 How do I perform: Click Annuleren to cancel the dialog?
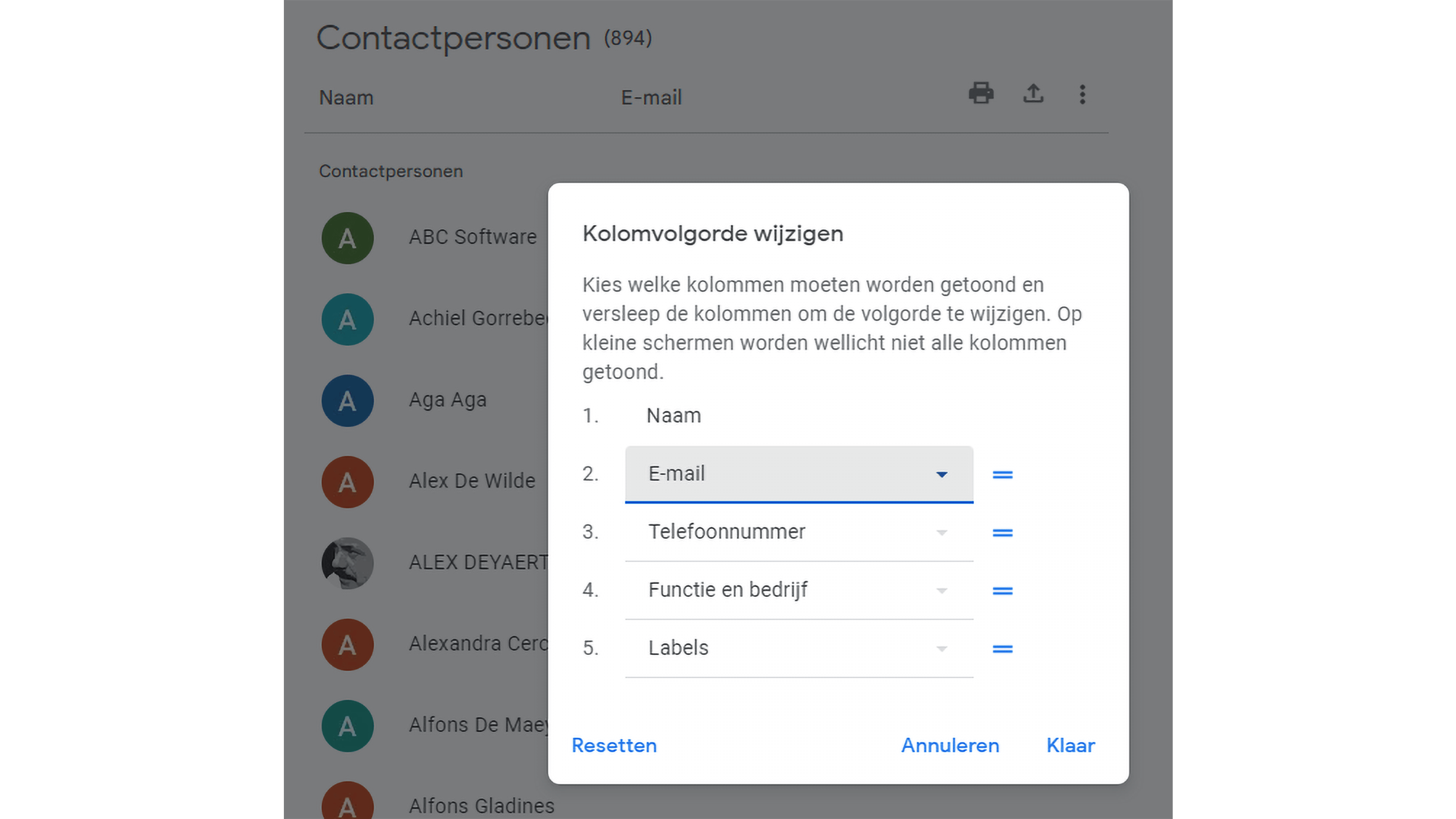pyautogui.click(x=949, y=745)
